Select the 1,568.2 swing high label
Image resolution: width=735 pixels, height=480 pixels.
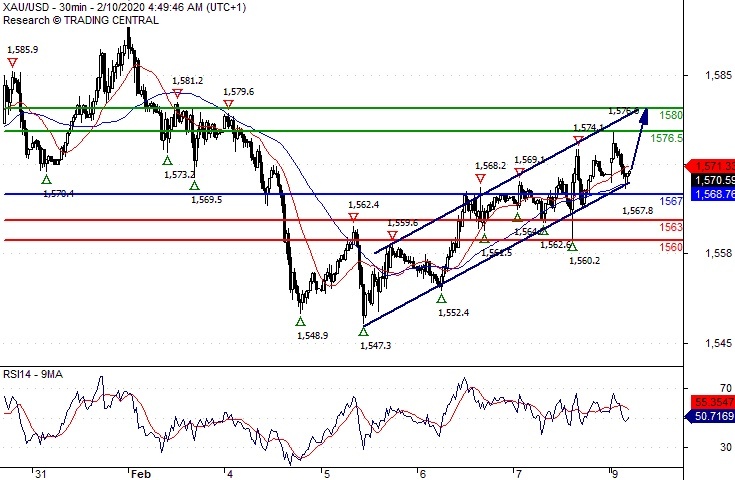(x=491, y=165)
